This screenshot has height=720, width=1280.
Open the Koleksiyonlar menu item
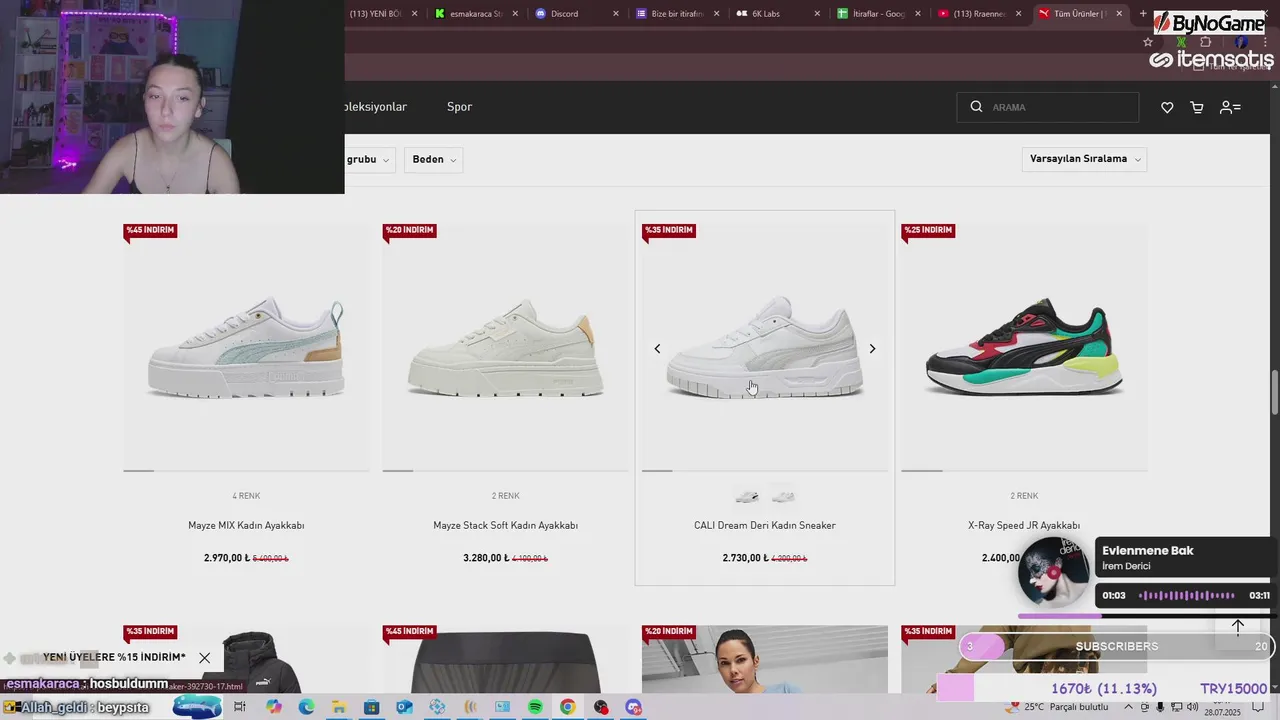[376, 107]
